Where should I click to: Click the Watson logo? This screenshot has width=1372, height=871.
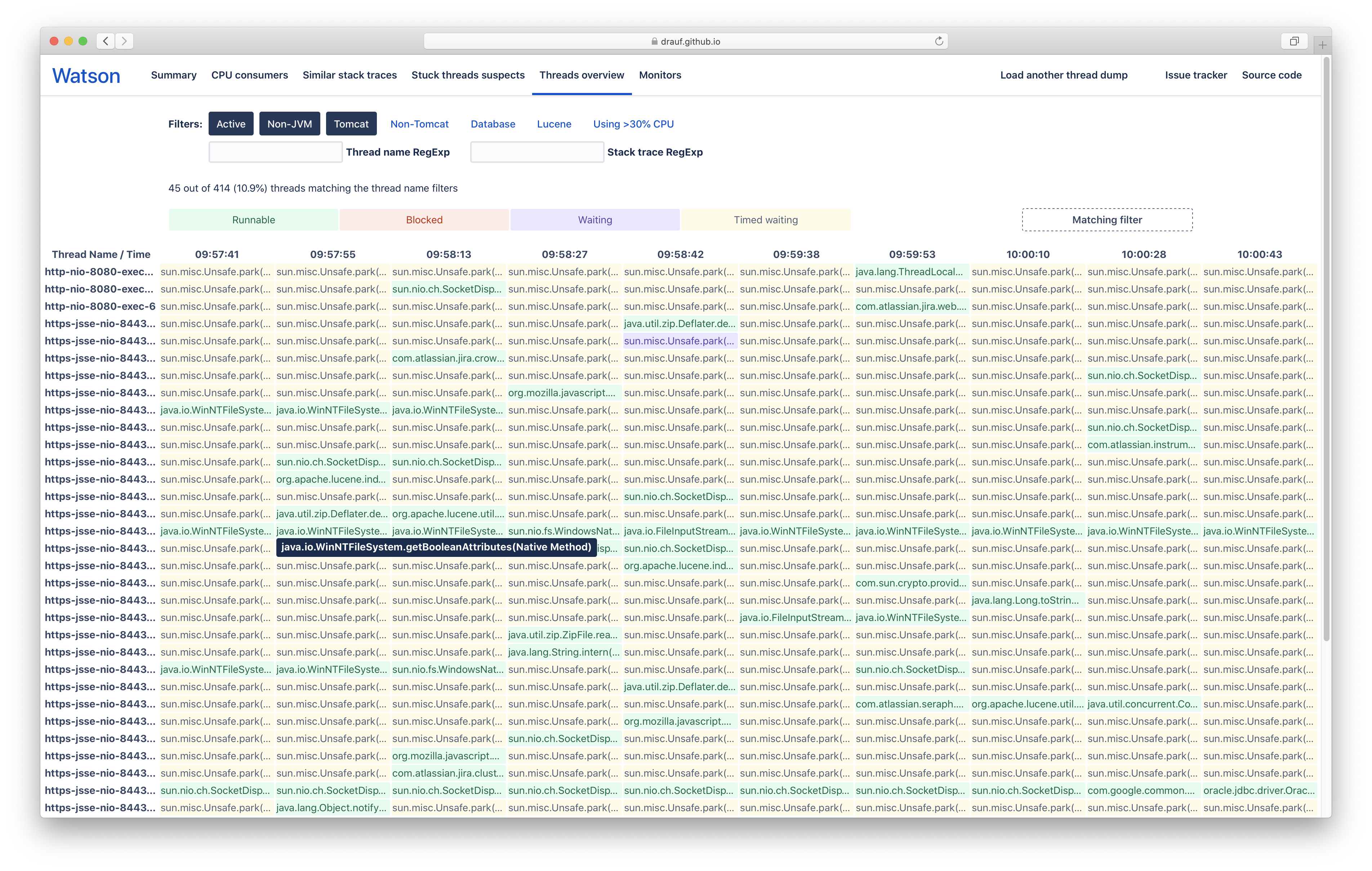coord(86,76)
